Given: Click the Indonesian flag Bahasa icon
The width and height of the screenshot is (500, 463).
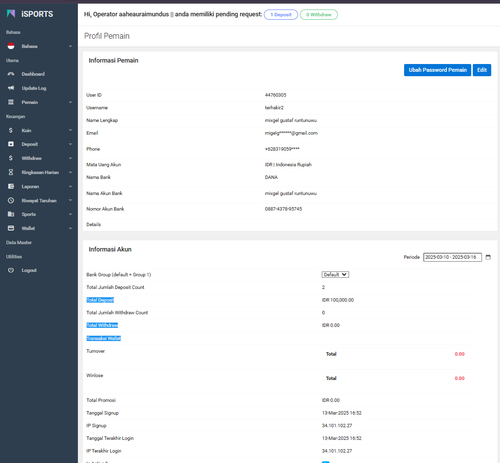Looking at the screenshot, I should coord(11,46).
